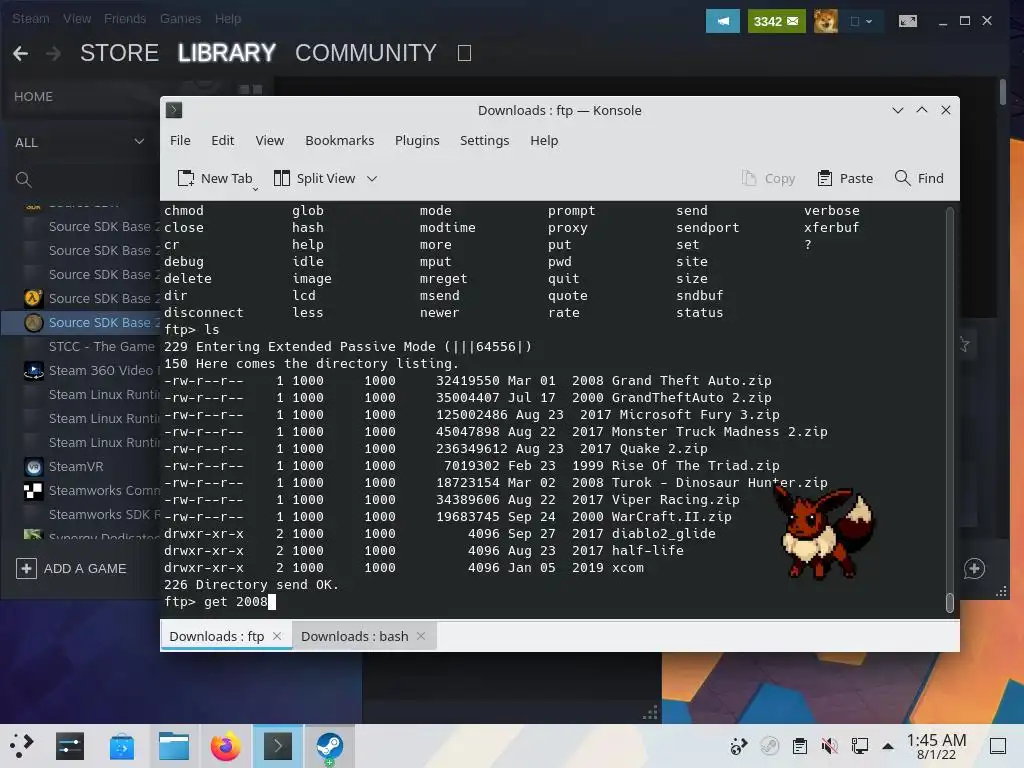
Task: Open the Steam announcements megaphone icon
Action: pyautogui.click(x=722, y=21)
